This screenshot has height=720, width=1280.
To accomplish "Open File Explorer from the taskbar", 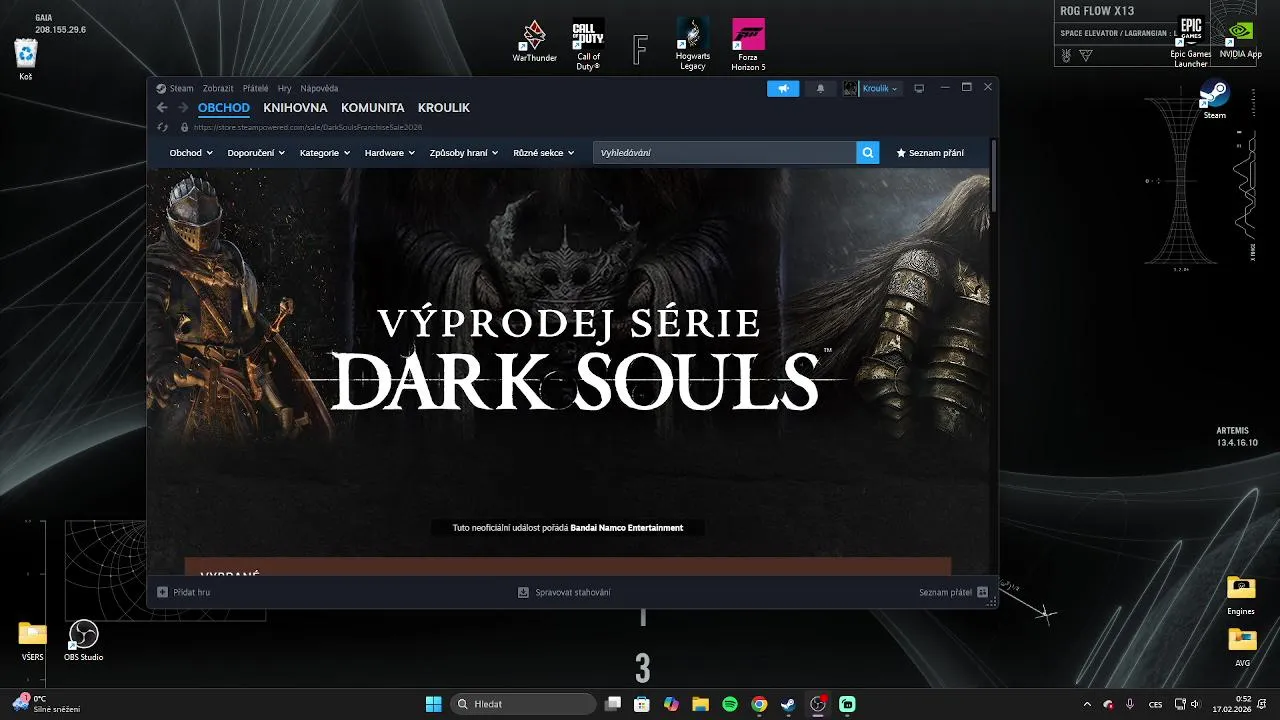I will [x=700, y=704].
